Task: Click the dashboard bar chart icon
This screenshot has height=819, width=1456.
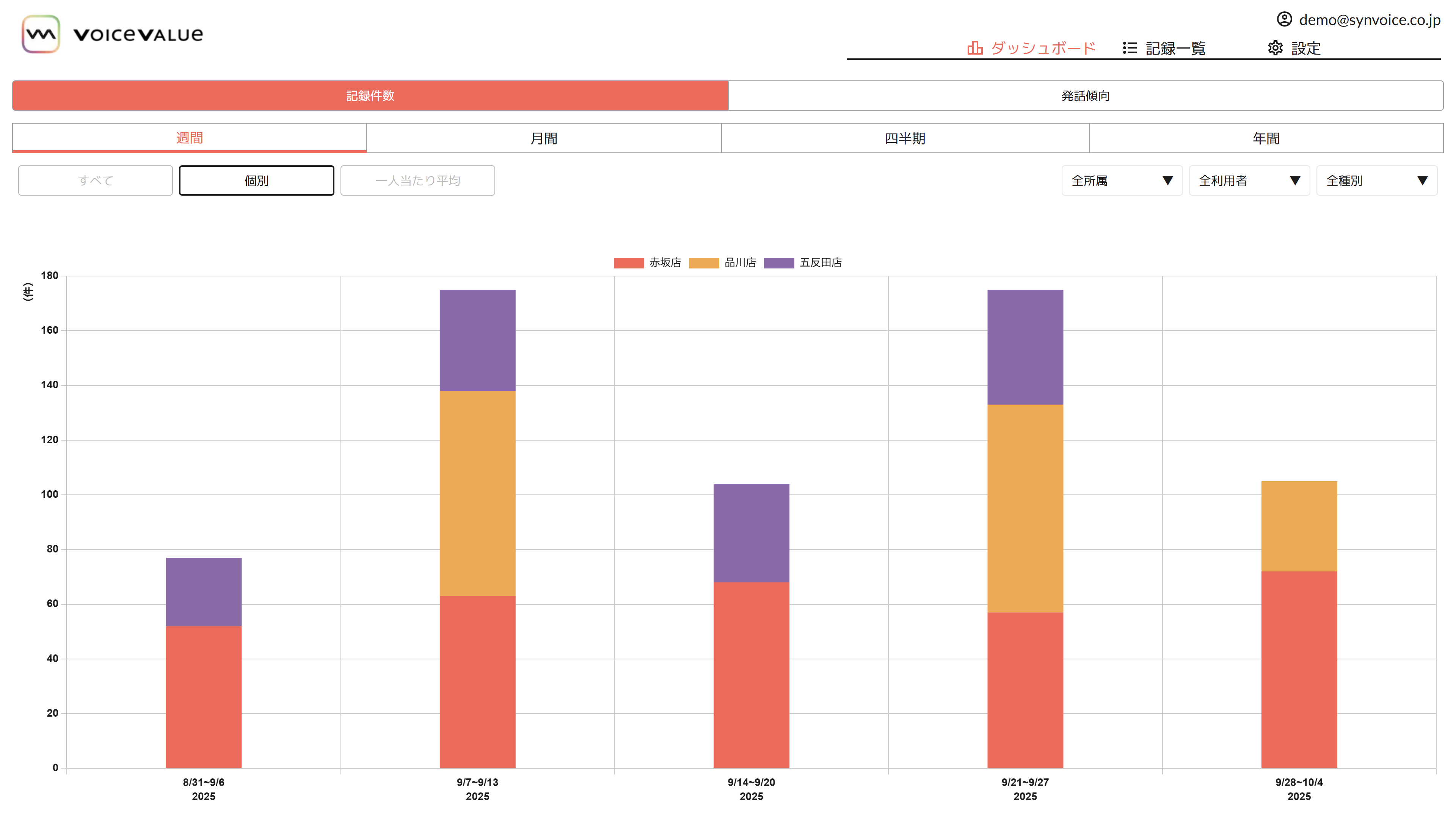Action: (974, 48)
